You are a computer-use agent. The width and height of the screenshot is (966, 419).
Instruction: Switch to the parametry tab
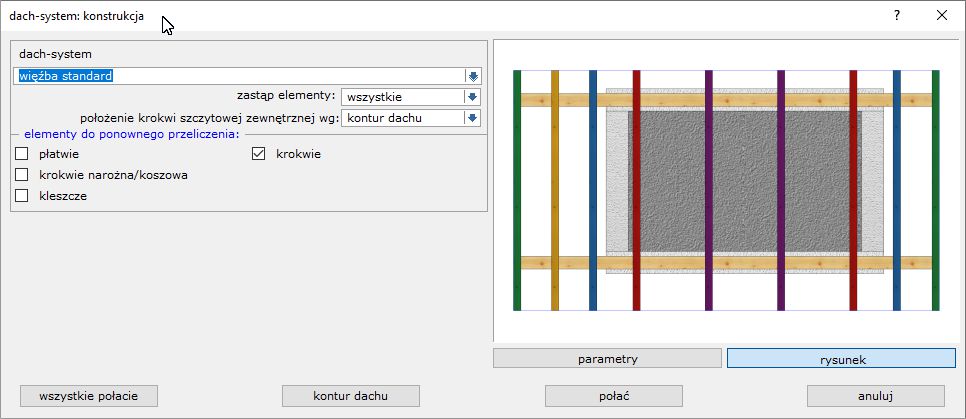click(x=607, y=358)
